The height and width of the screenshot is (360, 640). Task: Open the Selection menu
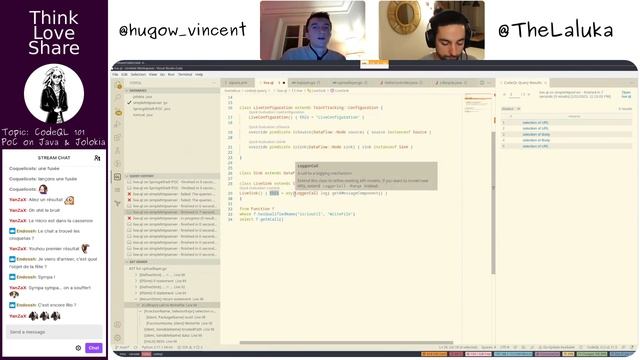pyautogui.click(x=138, y=75)
